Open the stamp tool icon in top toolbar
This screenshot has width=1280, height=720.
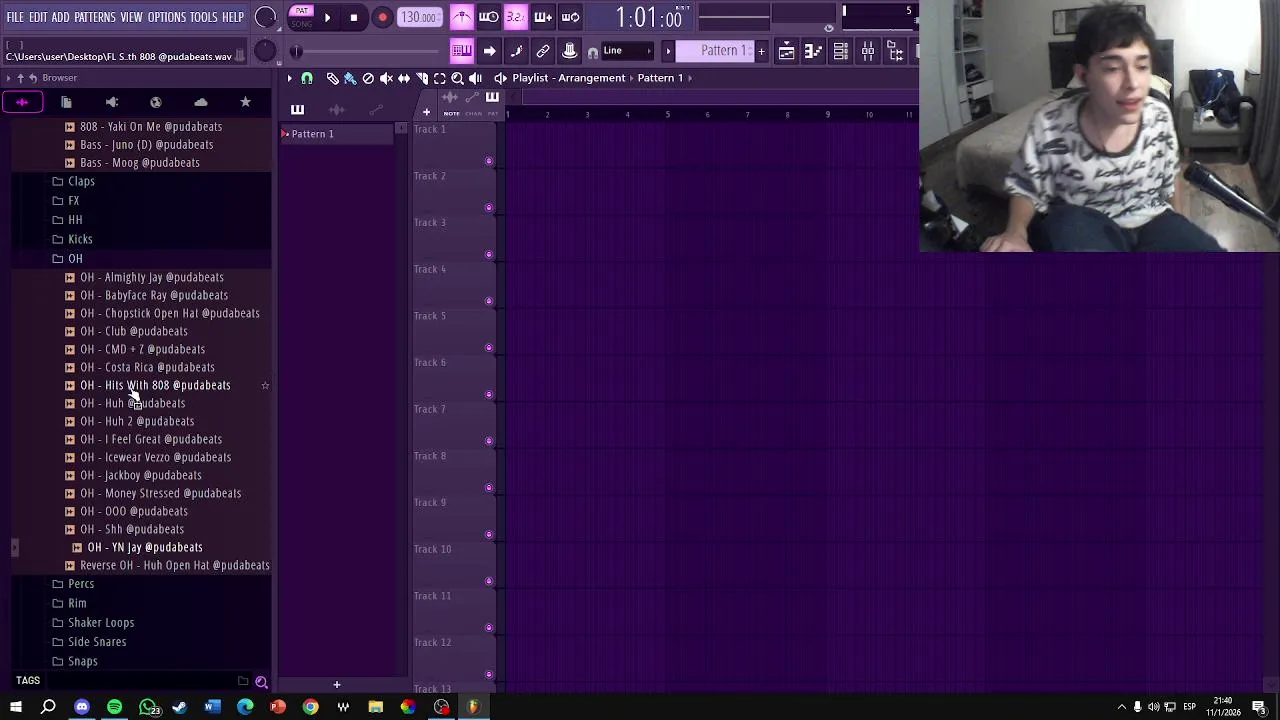pyautogui.click(x=569, y=51)
